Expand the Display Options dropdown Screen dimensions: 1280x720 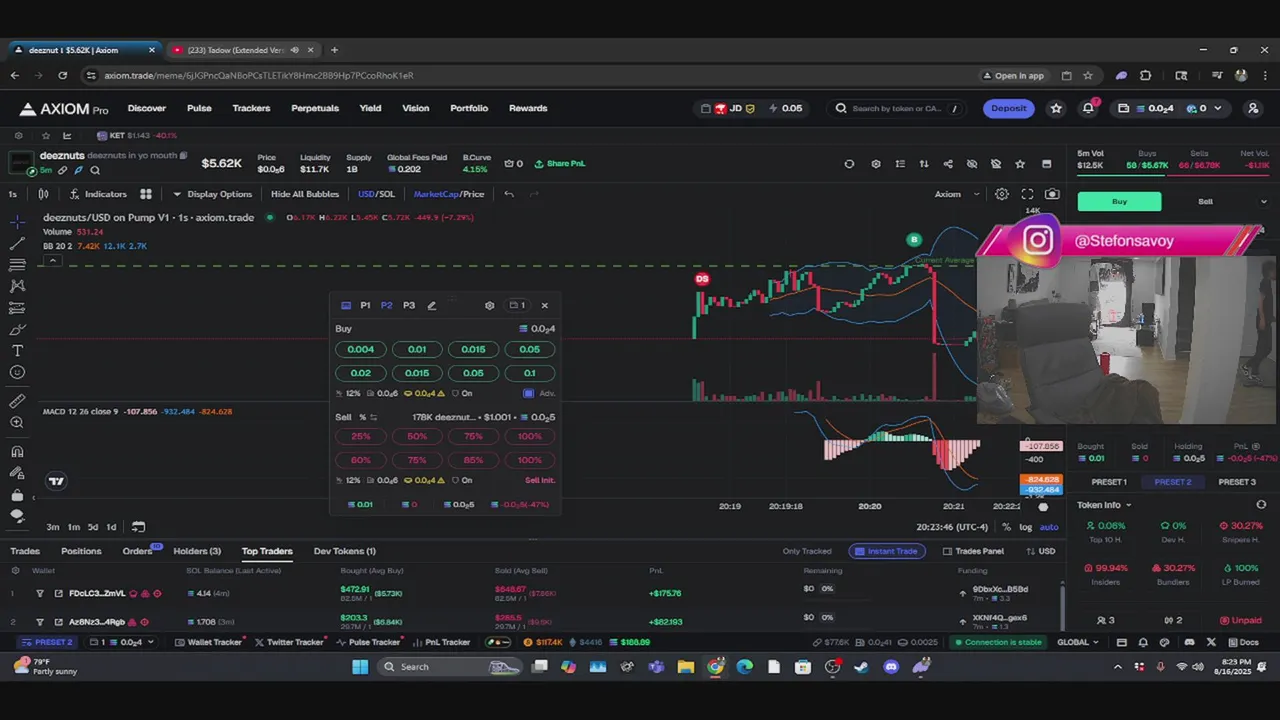click(x=212, y=194)
